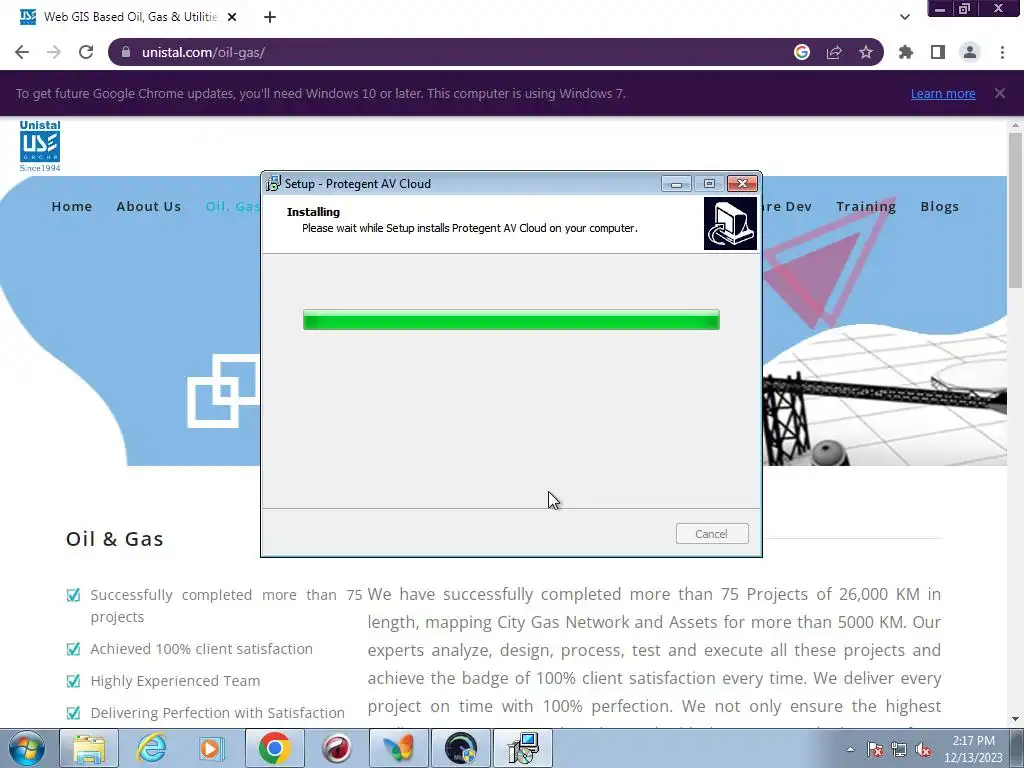Open the speedometer taskbar app
This screenshot has width=1024, height=768.
[x=460, y=748]
